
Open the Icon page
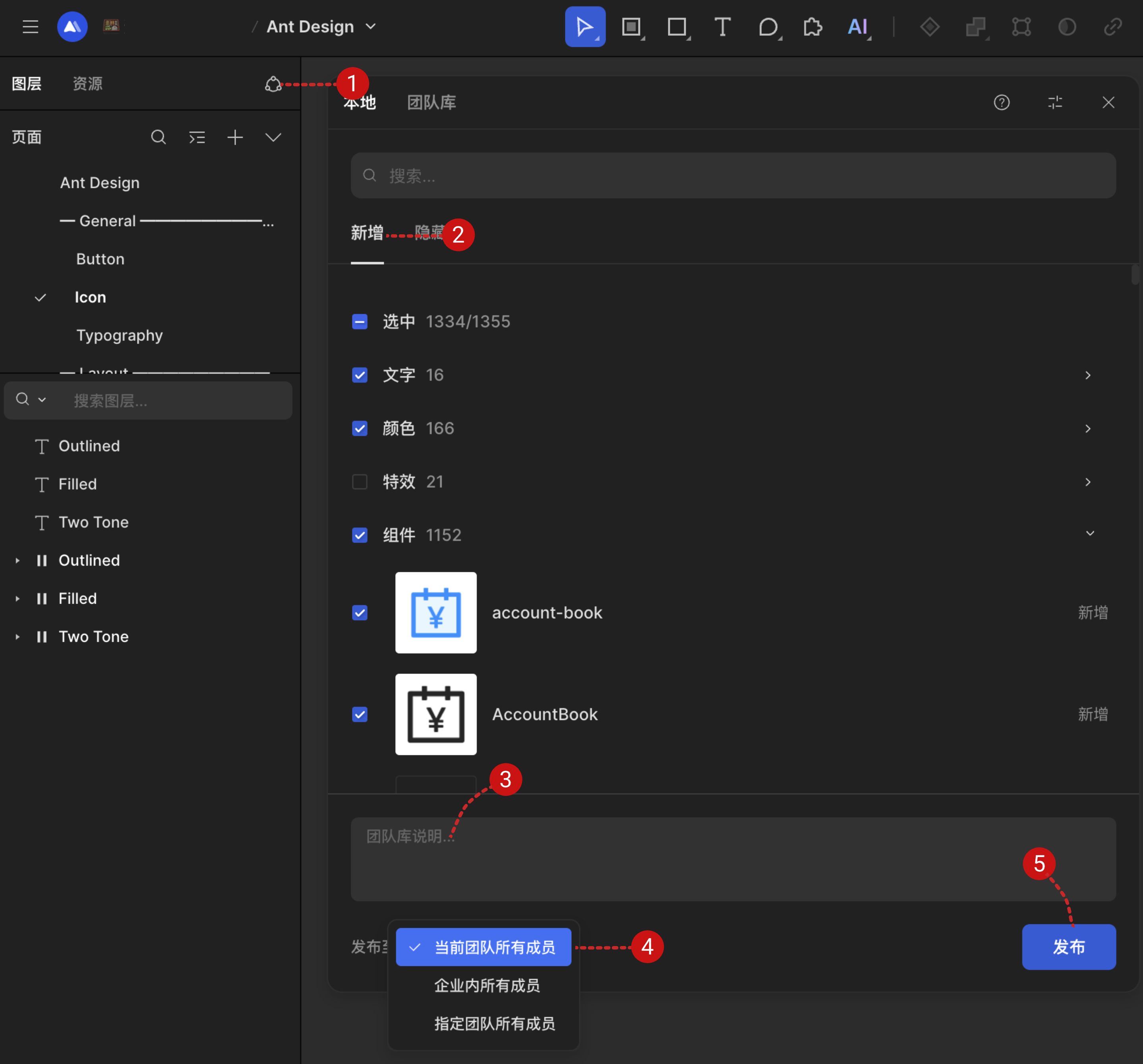[90, 297]
